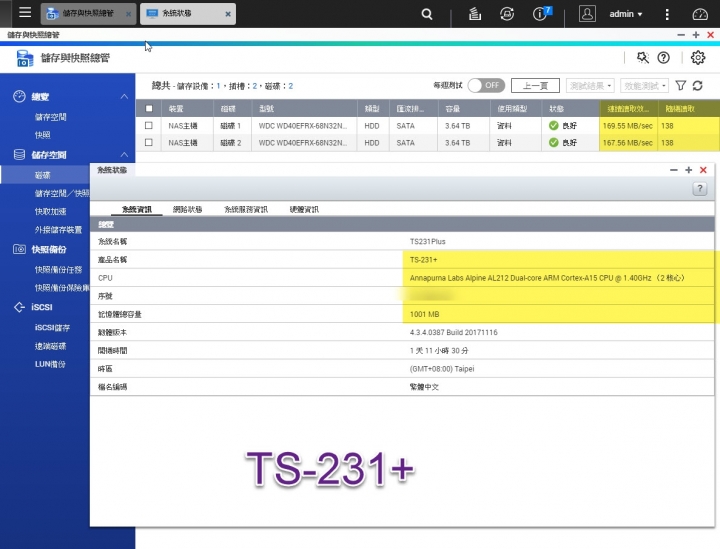
Task: Click firmware version 4.3.4.0387 value
Action: click(x=453, y=332)
